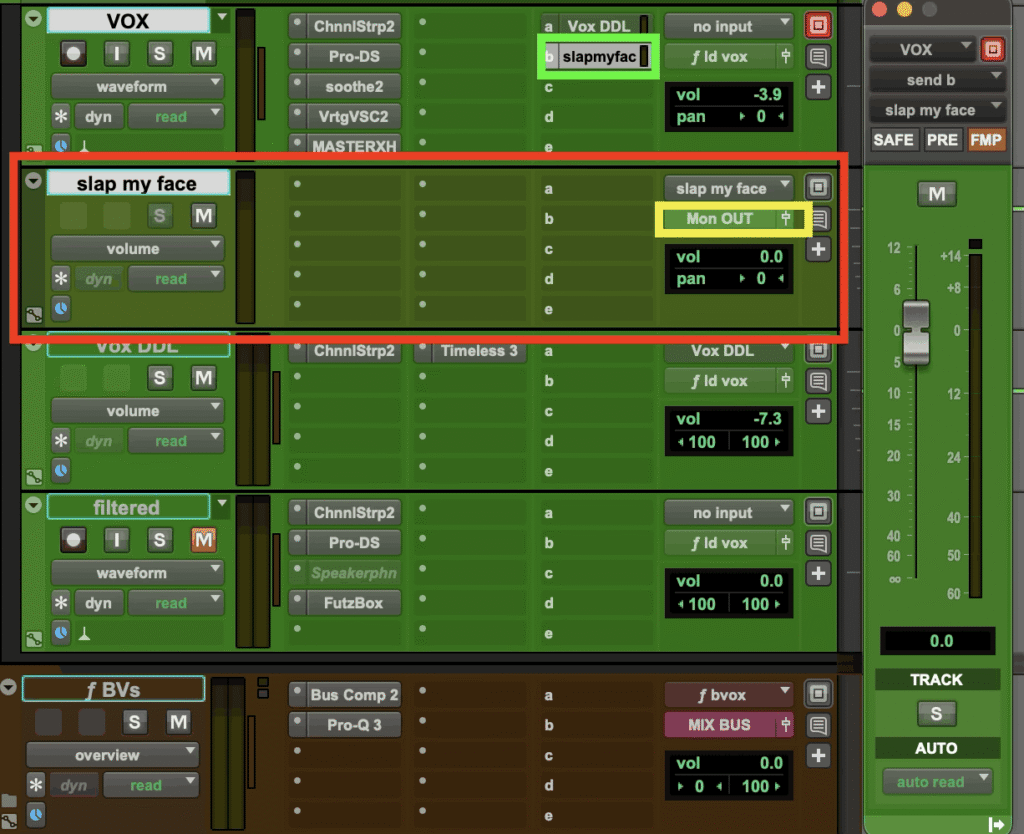Solo the BVs folder track
This screenshot has height=834, width=1024.
click(x=134, y=722)
